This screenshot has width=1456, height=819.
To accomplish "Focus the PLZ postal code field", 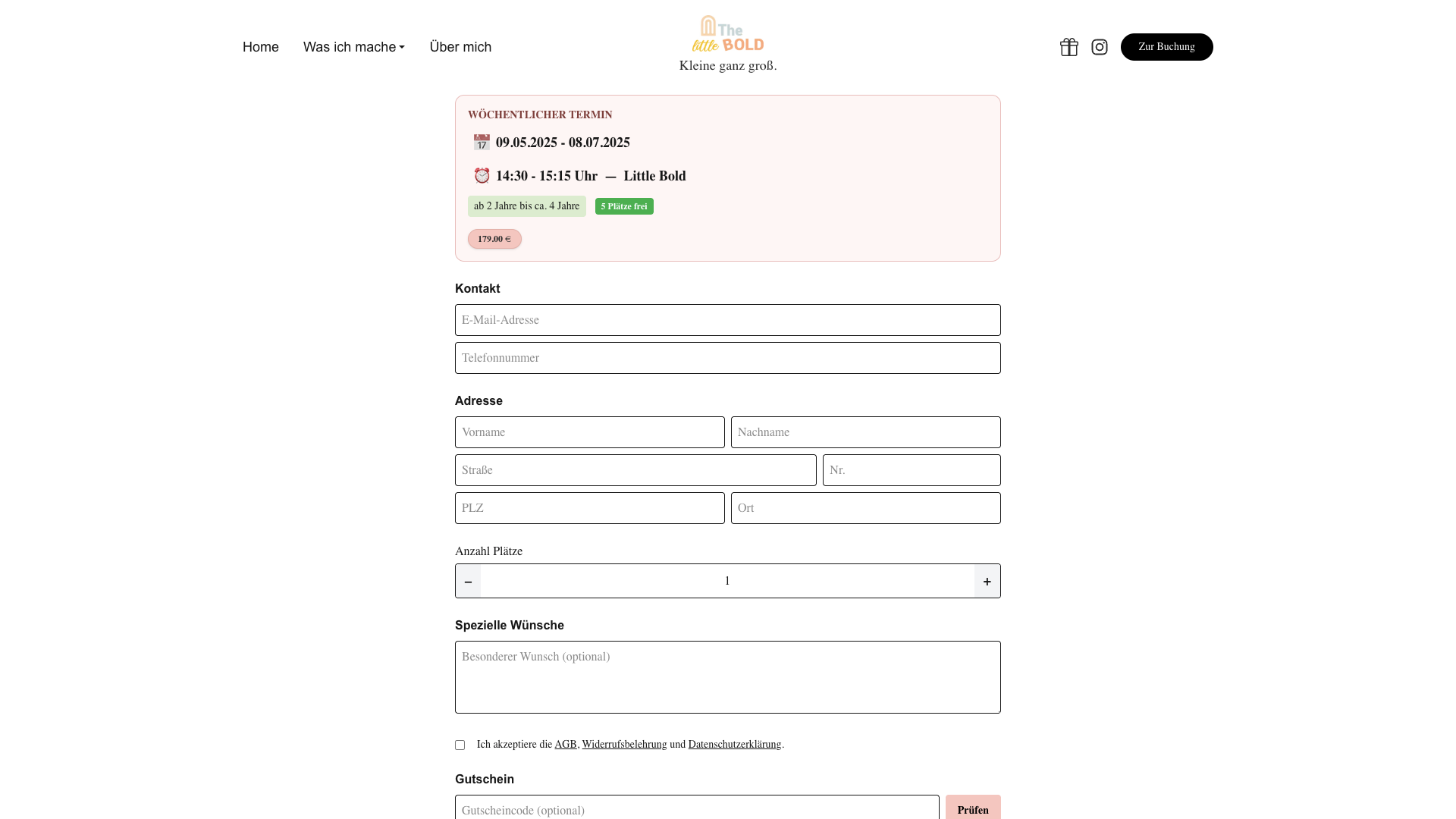I will click(x=590, y=508).
